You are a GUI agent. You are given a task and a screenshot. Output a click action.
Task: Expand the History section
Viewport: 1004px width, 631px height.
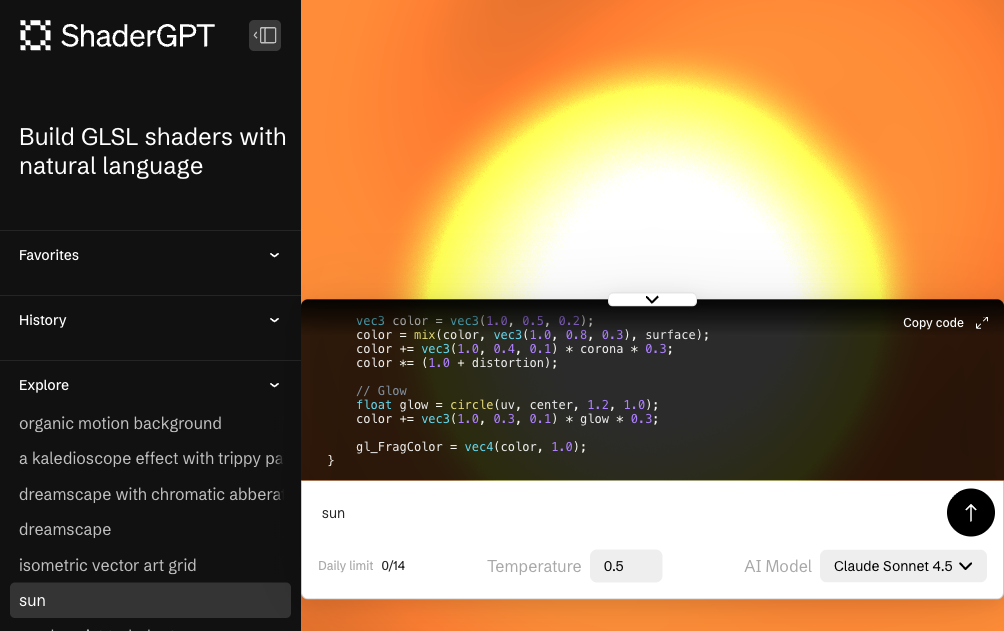point(274,320)
